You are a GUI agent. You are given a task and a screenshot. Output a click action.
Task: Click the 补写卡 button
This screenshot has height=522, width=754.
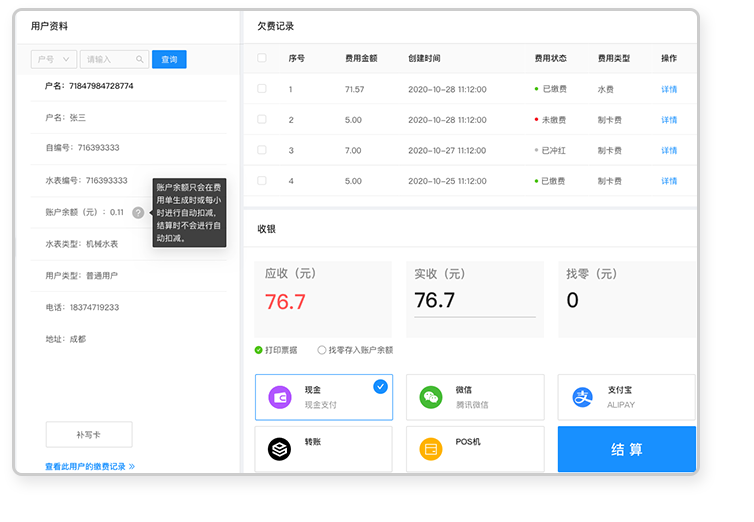pos(89,435)
